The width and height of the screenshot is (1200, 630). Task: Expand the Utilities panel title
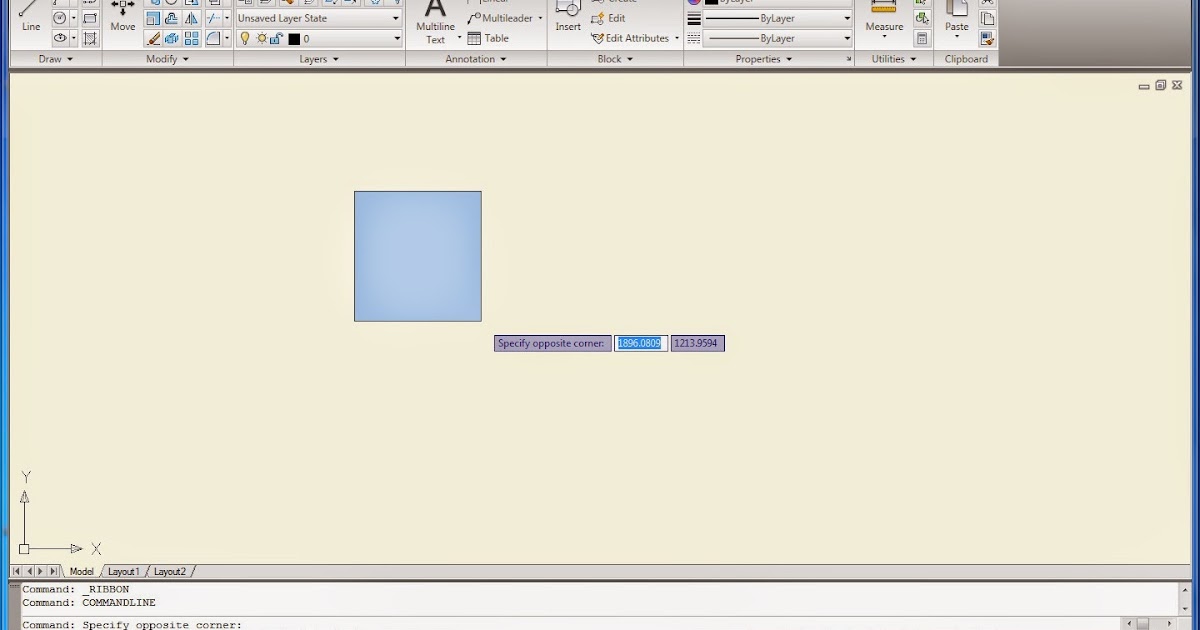pos(894,59)
